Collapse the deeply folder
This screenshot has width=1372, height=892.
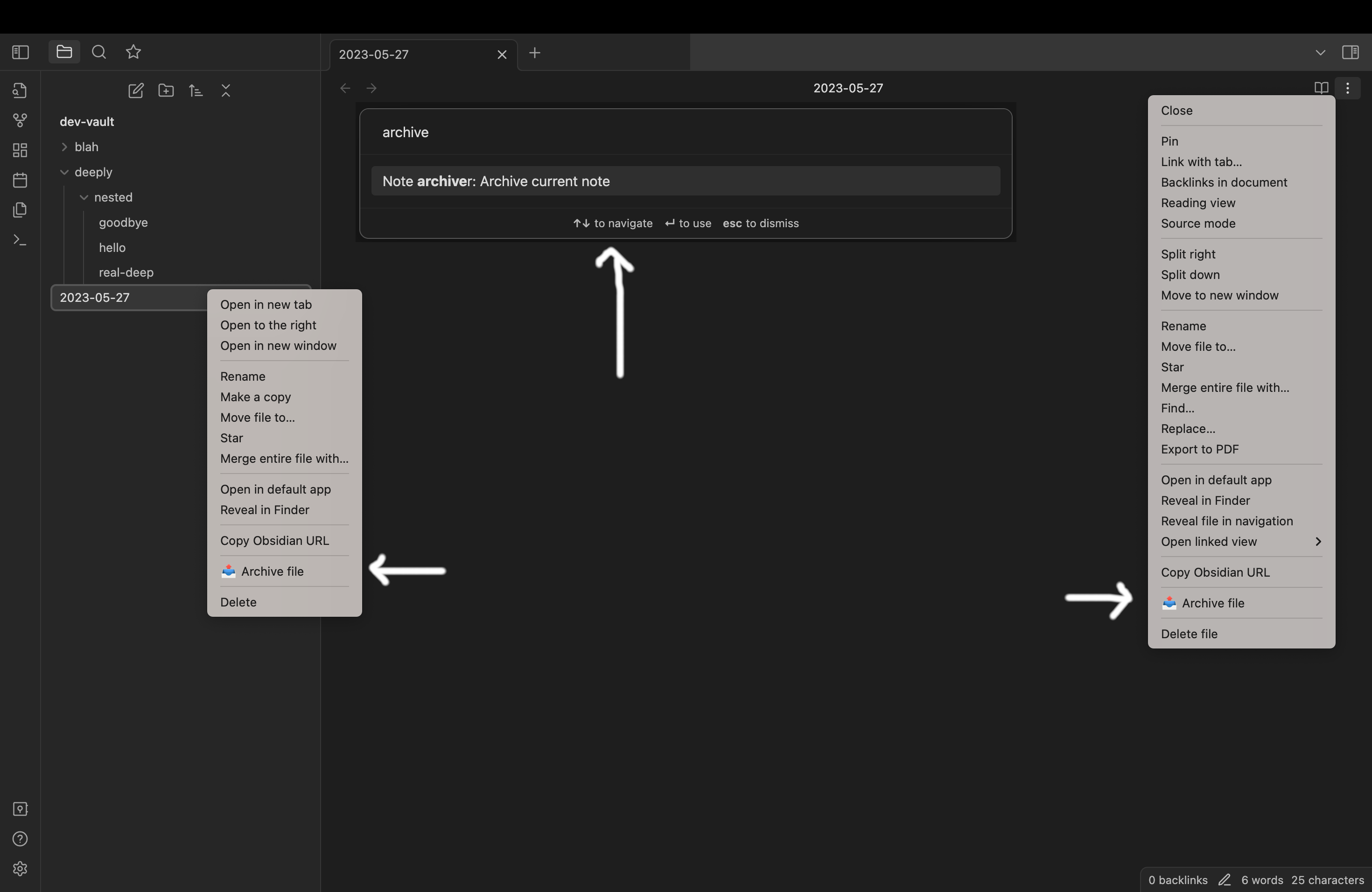point(92,172)
